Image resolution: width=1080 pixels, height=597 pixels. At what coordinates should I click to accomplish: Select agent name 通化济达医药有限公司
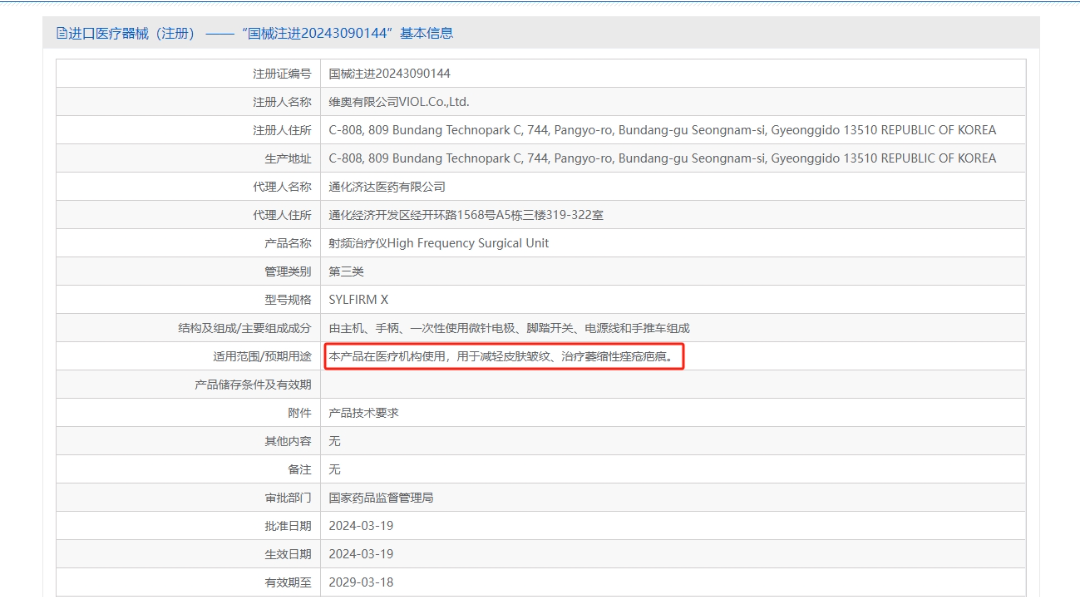[387, 186]
